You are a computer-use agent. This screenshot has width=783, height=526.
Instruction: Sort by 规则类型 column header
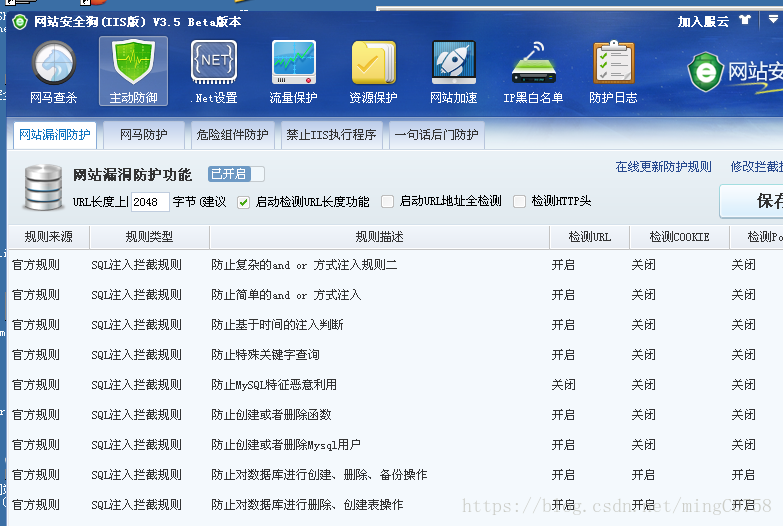pos(149,237)
